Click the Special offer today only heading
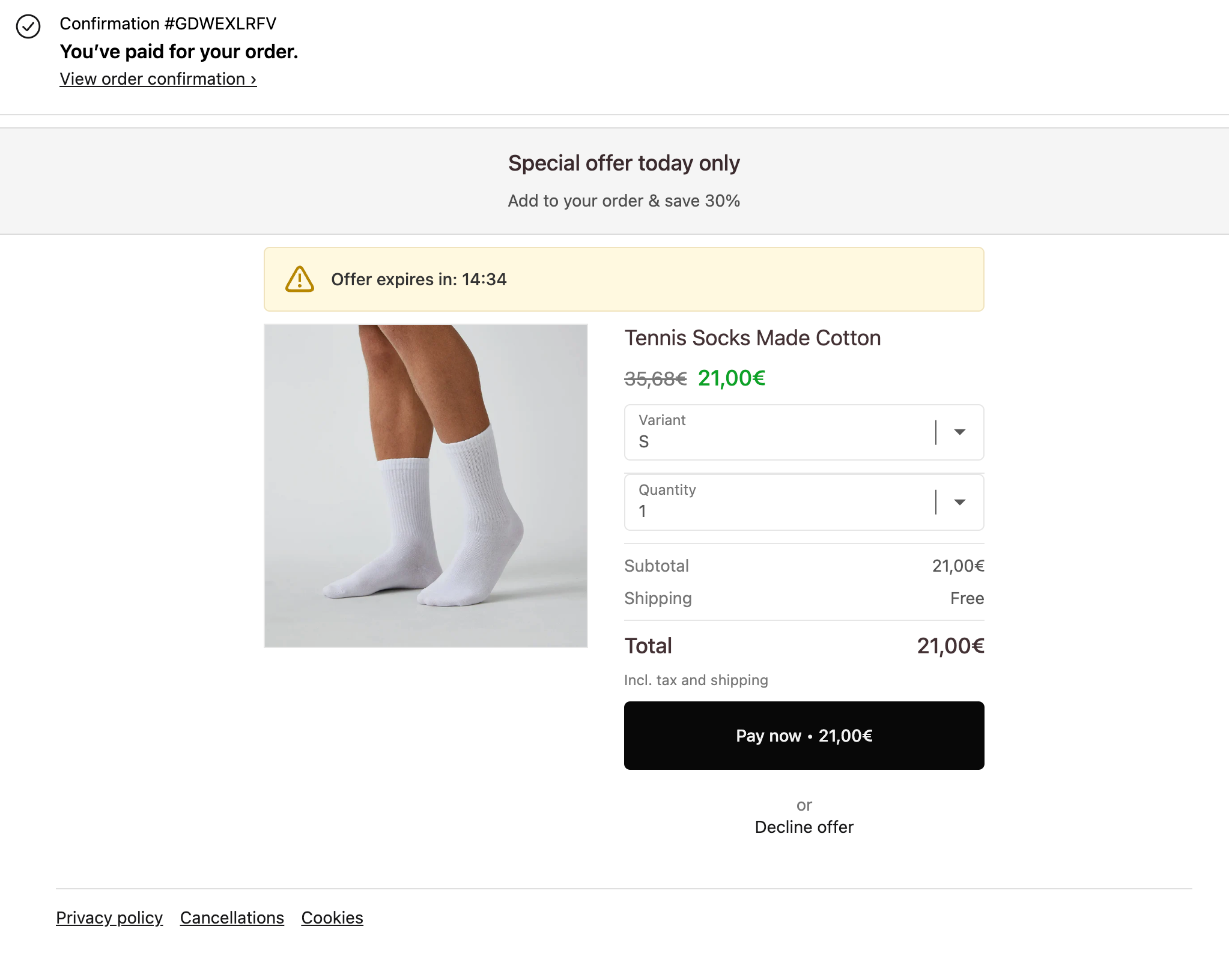 624,163
